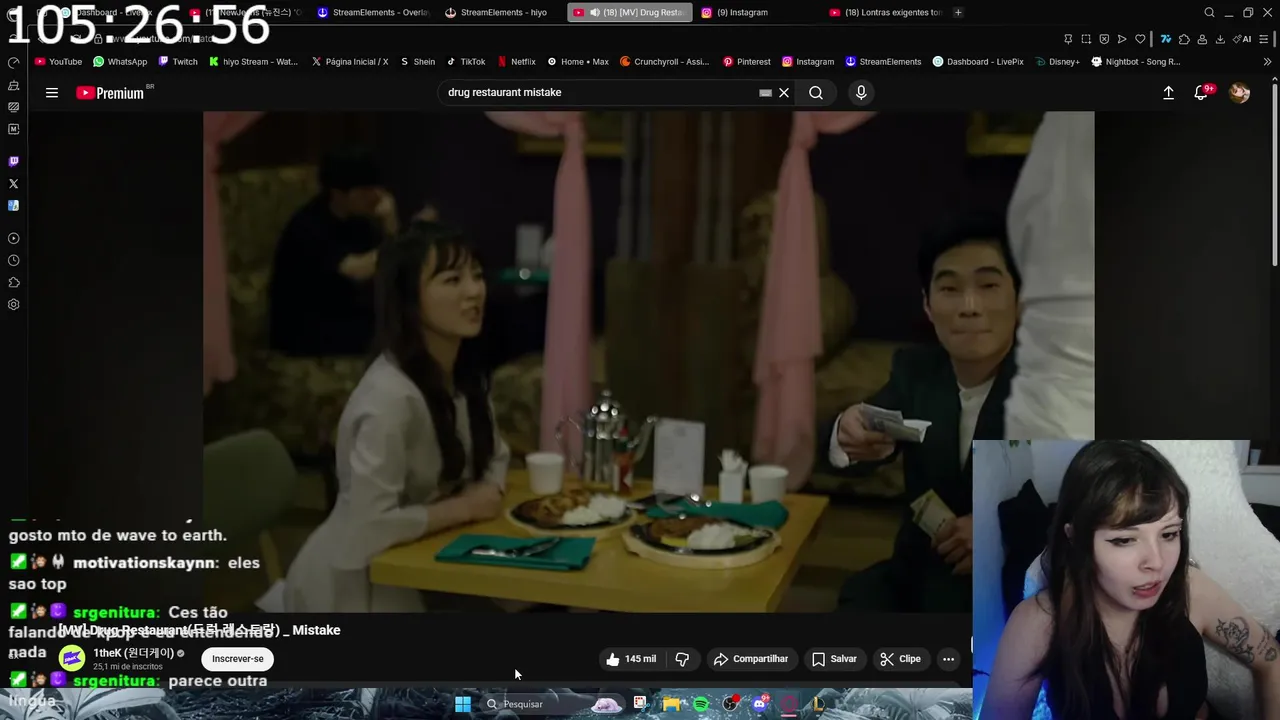
Task: Open X icon in browser sidebar
Action: pos(13,184)
